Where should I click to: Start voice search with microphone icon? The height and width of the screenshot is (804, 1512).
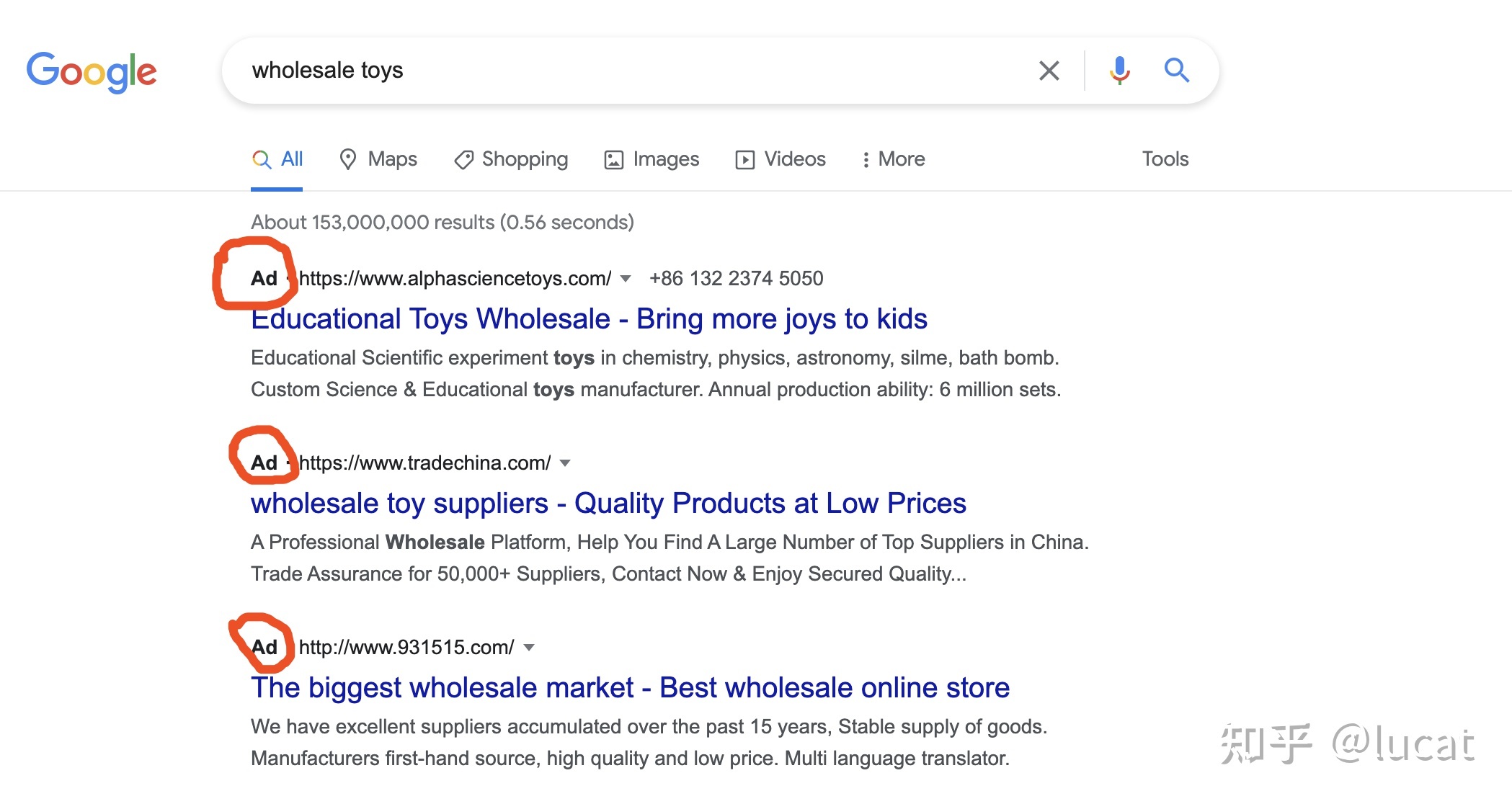(1119, 71)
